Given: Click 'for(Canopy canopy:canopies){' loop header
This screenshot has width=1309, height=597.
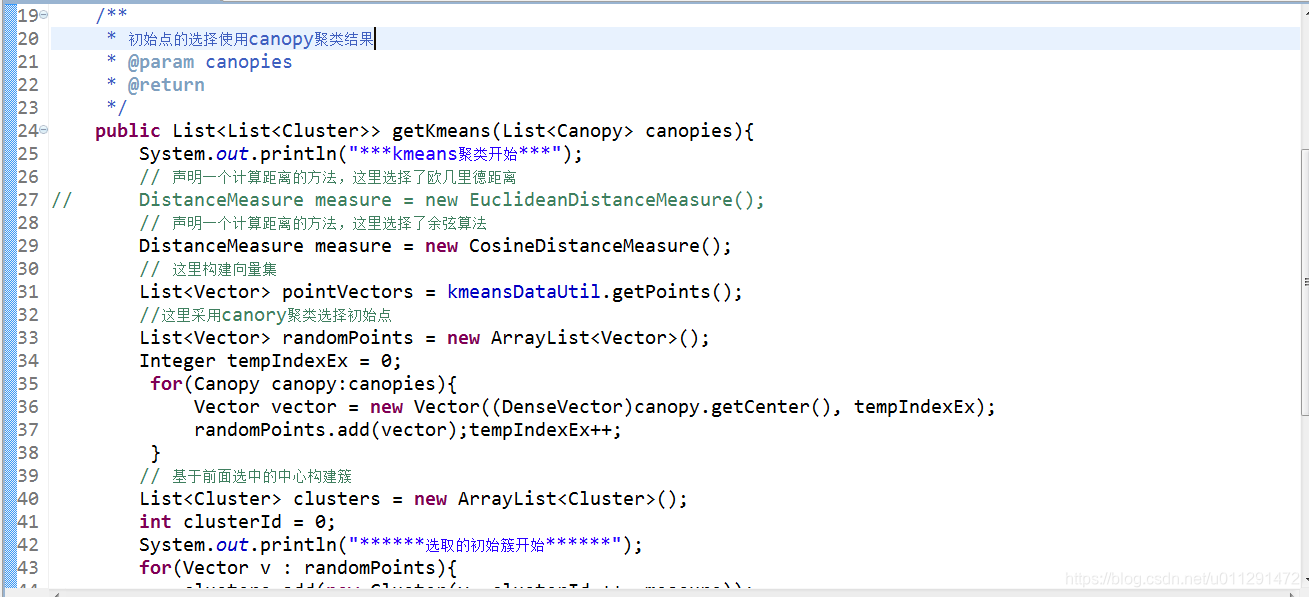Looking at the screenshot, I should [304, 384].
